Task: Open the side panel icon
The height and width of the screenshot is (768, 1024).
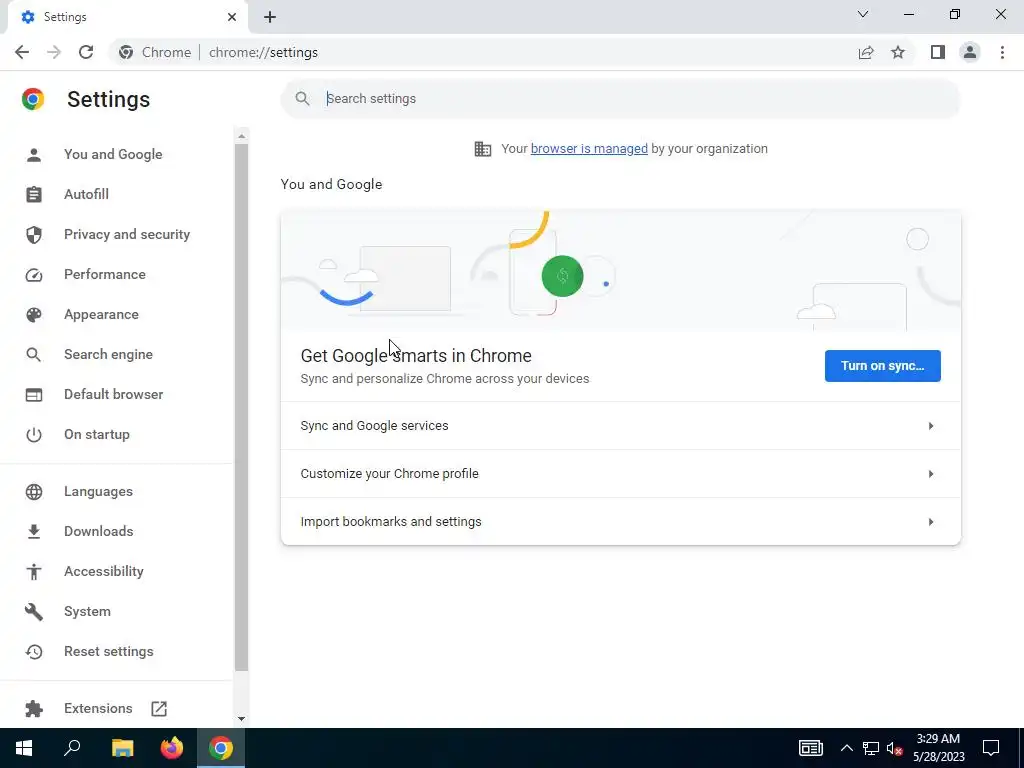Action: pos(938,52)
